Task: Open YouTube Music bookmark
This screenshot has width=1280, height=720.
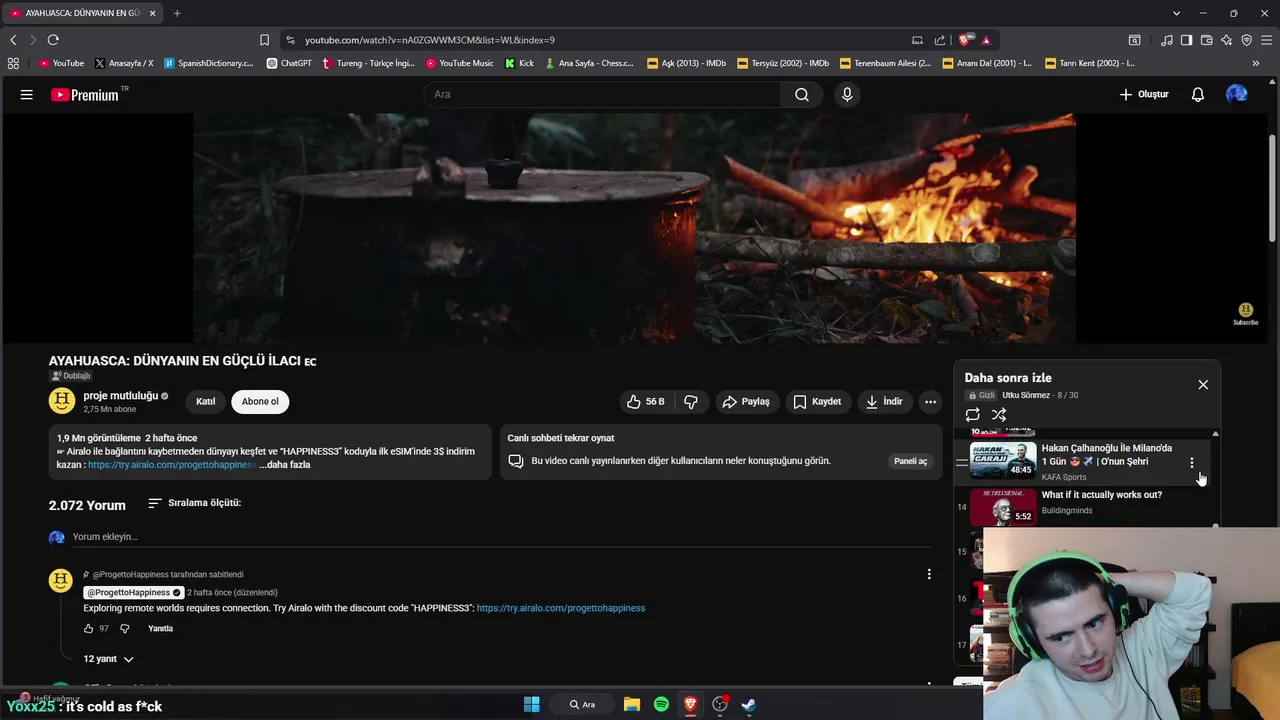Action: pos(460,63)
